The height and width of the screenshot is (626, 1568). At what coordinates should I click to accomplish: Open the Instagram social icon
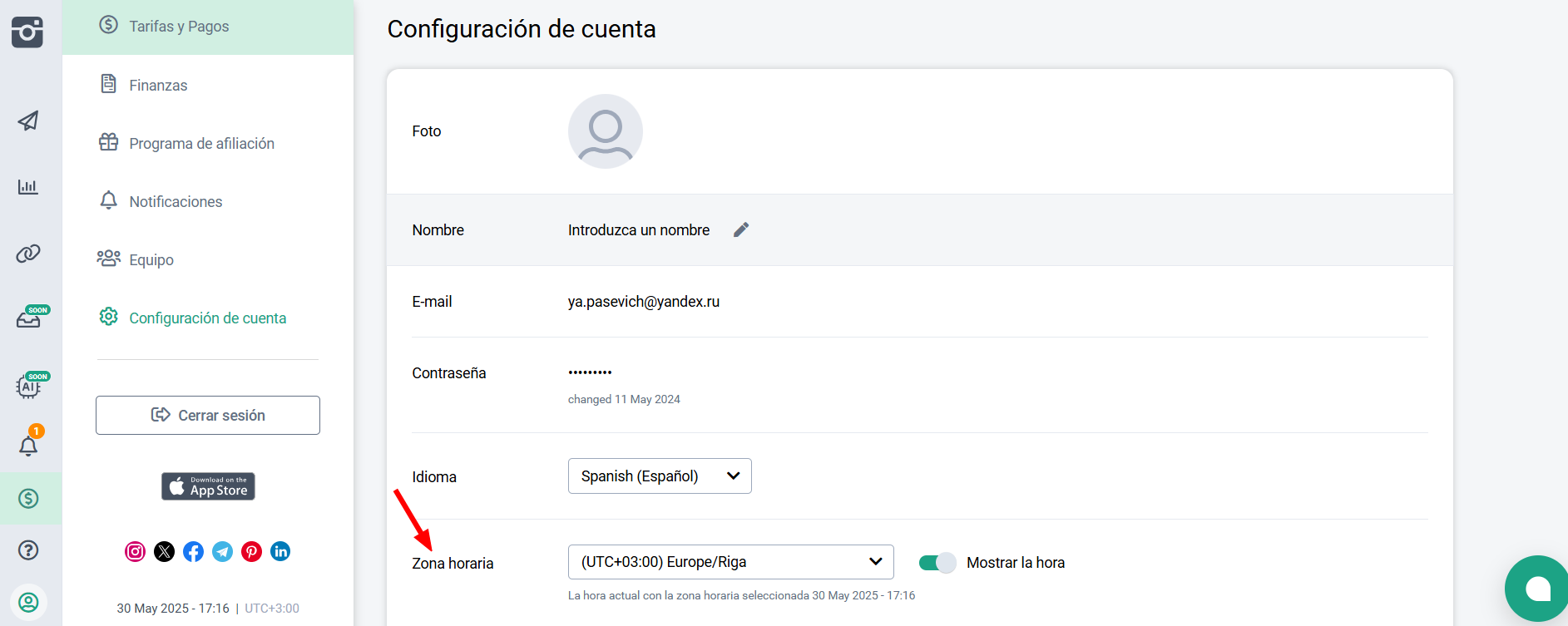pos(135,552)
